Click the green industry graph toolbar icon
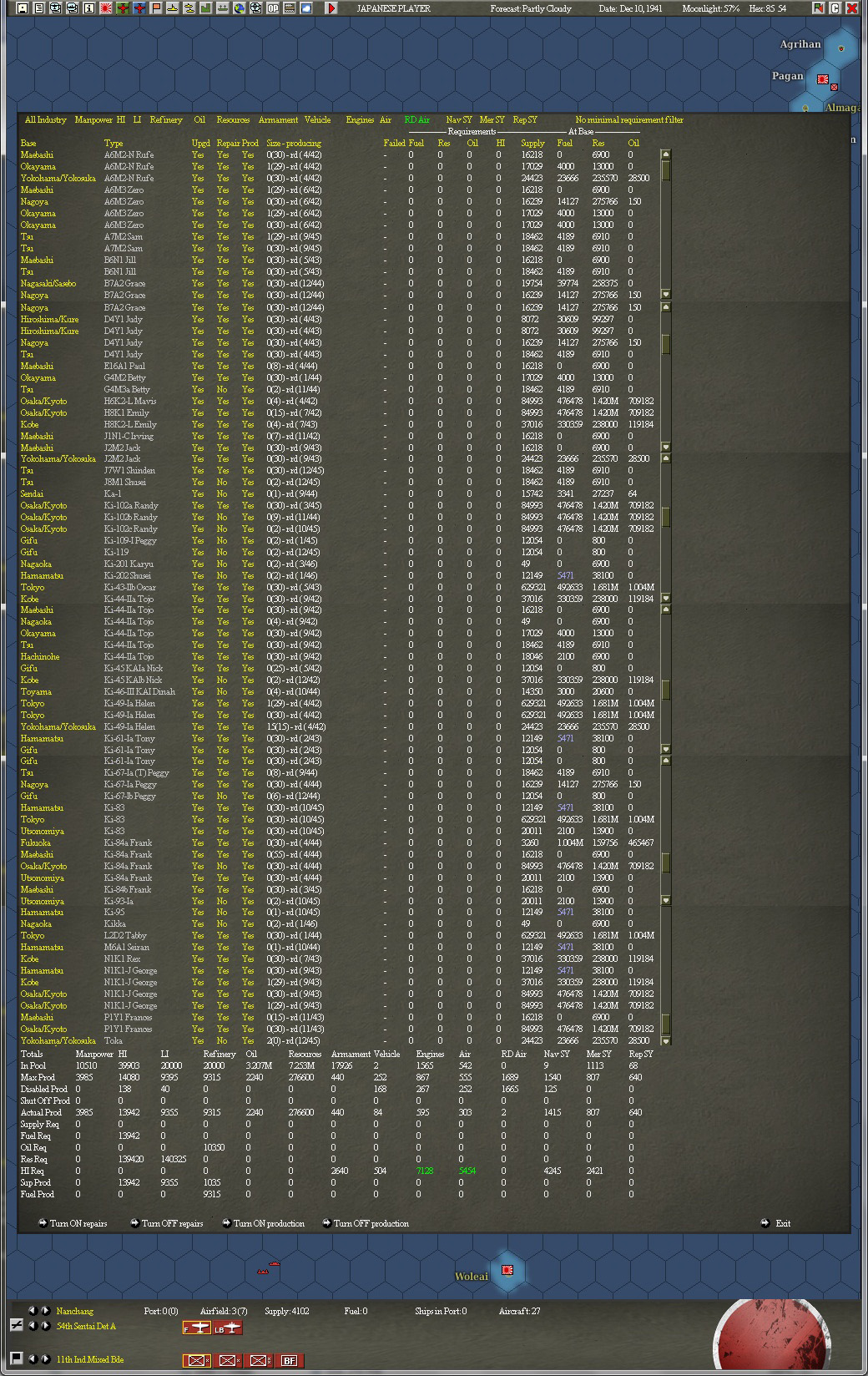The height and width of the screenshot is (1376, 868). click(x=206, y=8)
